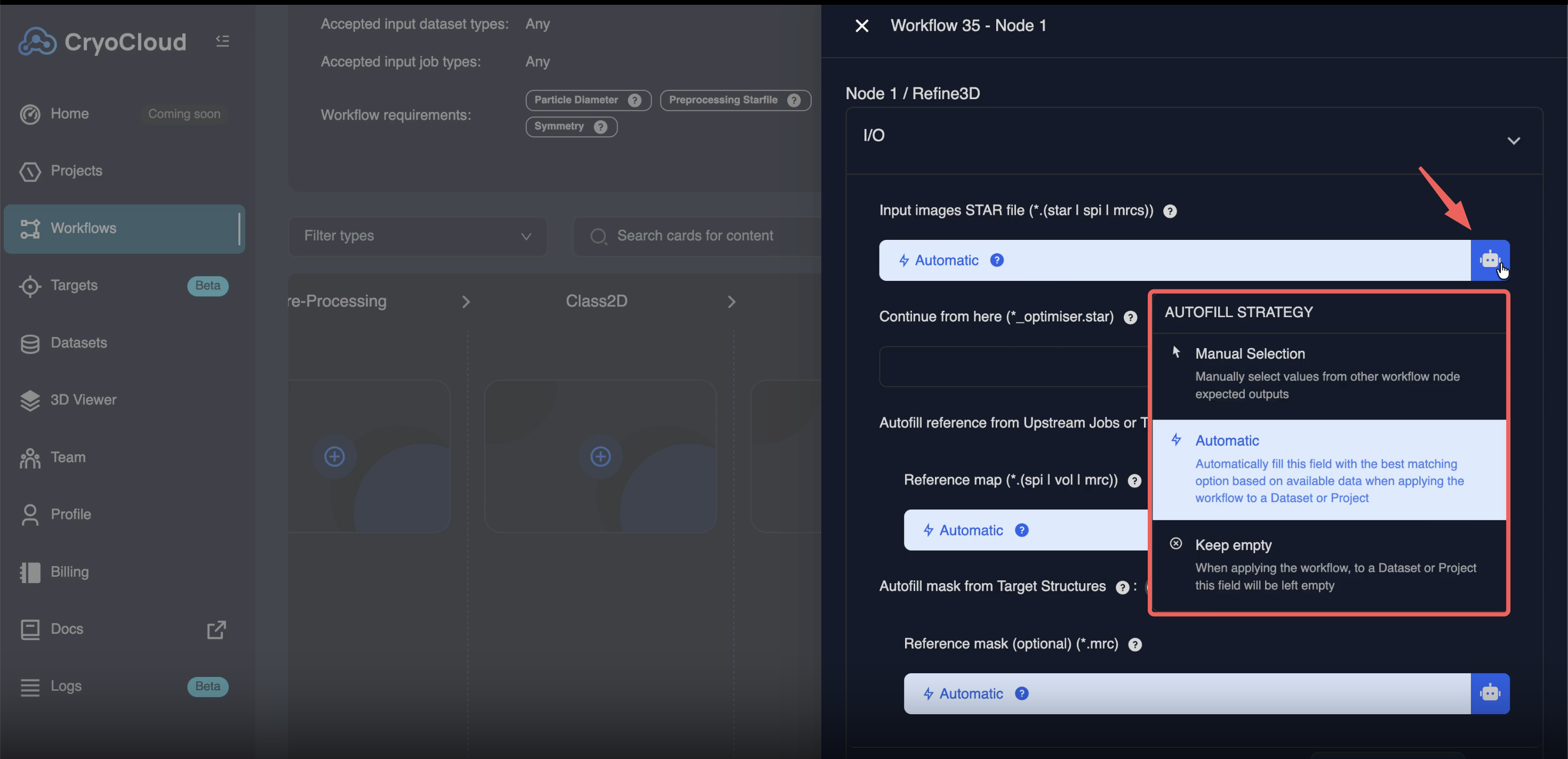Open Docs external link
Screen dimensions: 1568x759
click(216, 629)
